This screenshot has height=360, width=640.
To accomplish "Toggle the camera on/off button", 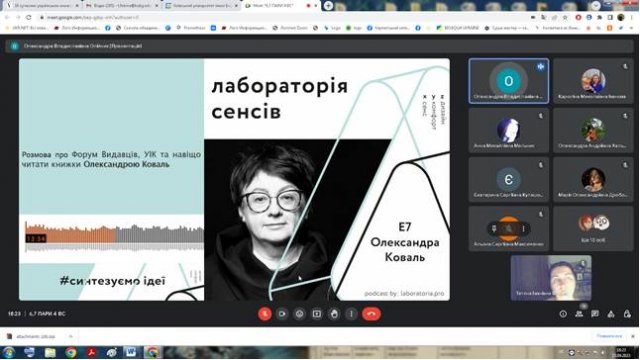I will pos(282,314).
